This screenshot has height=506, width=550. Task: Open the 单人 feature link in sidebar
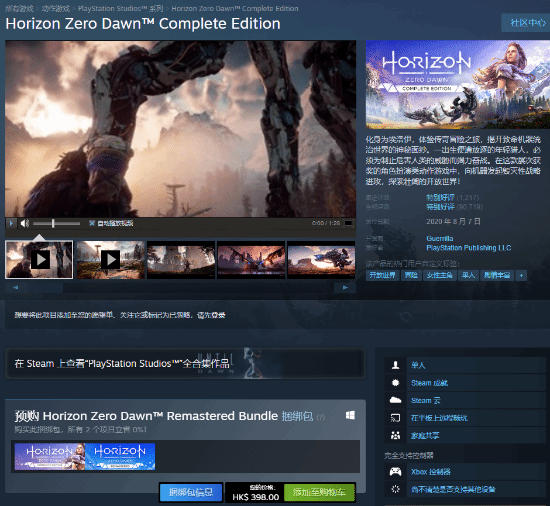coord(418,365)
